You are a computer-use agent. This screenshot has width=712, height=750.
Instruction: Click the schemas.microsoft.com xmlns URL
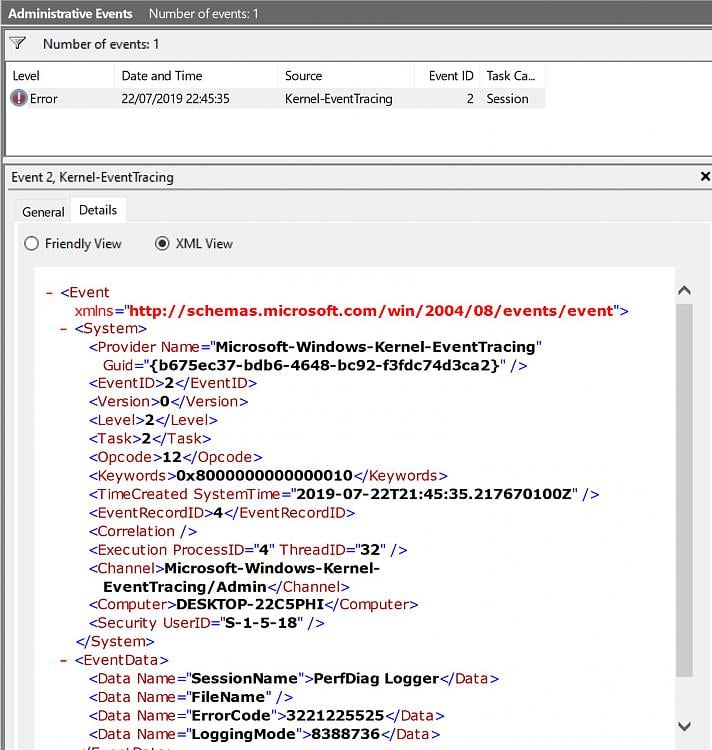click(x=371, y=311)
